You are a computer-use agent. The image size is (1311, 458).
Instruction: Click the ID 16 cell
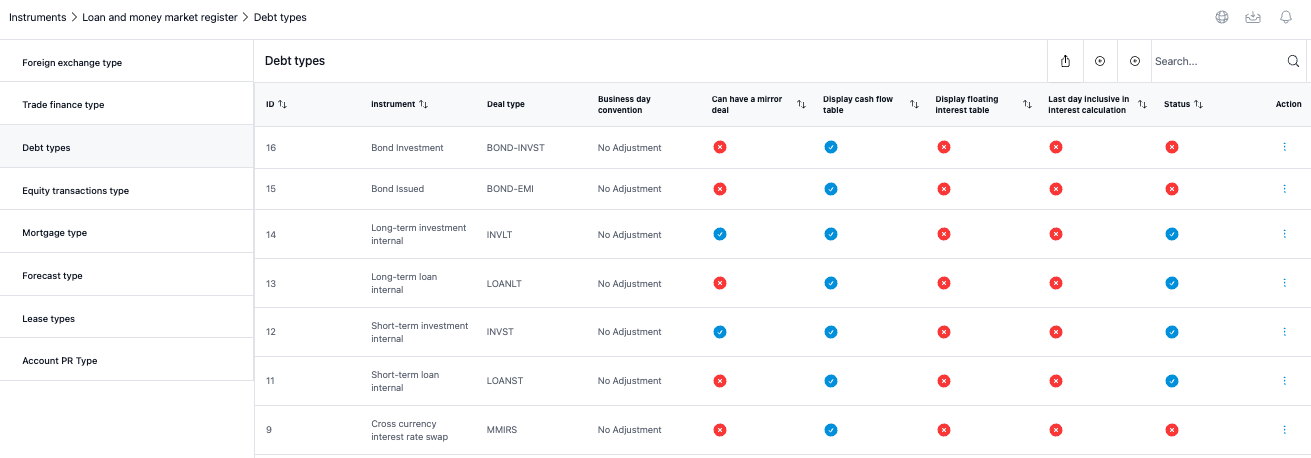click(271, 148)
